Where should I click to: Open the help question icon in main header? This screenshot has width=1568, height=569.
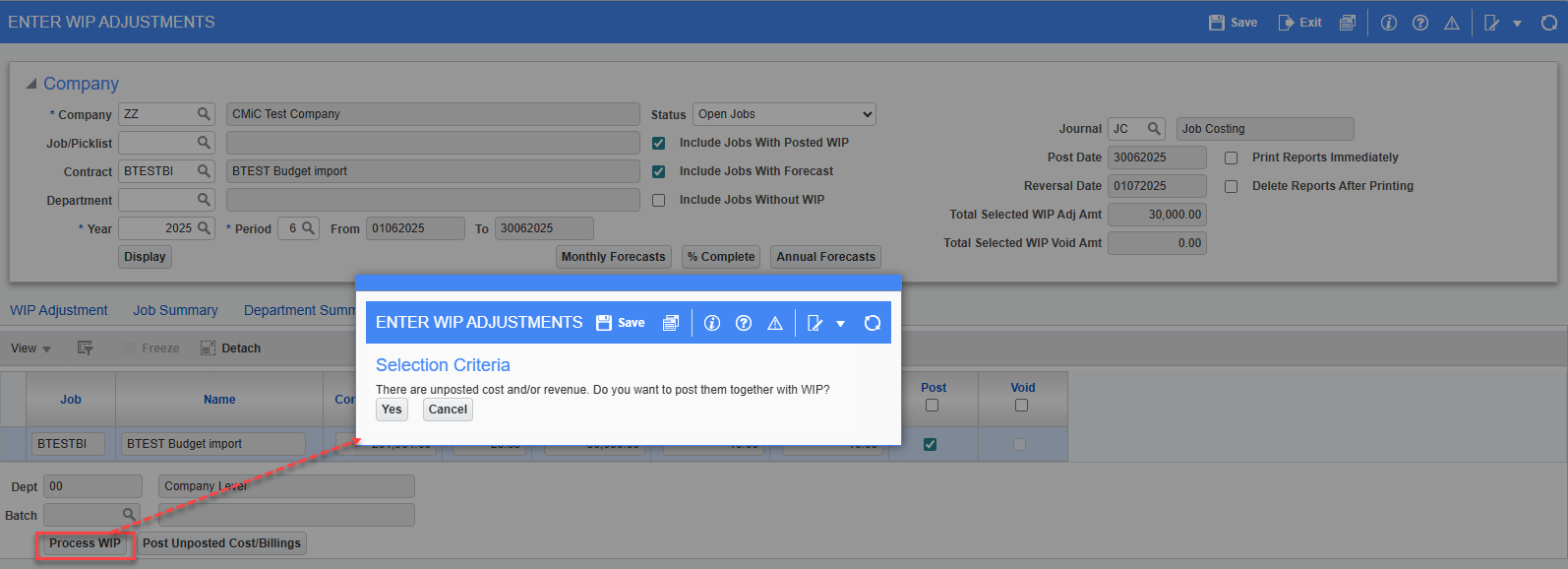[1420, 23]
